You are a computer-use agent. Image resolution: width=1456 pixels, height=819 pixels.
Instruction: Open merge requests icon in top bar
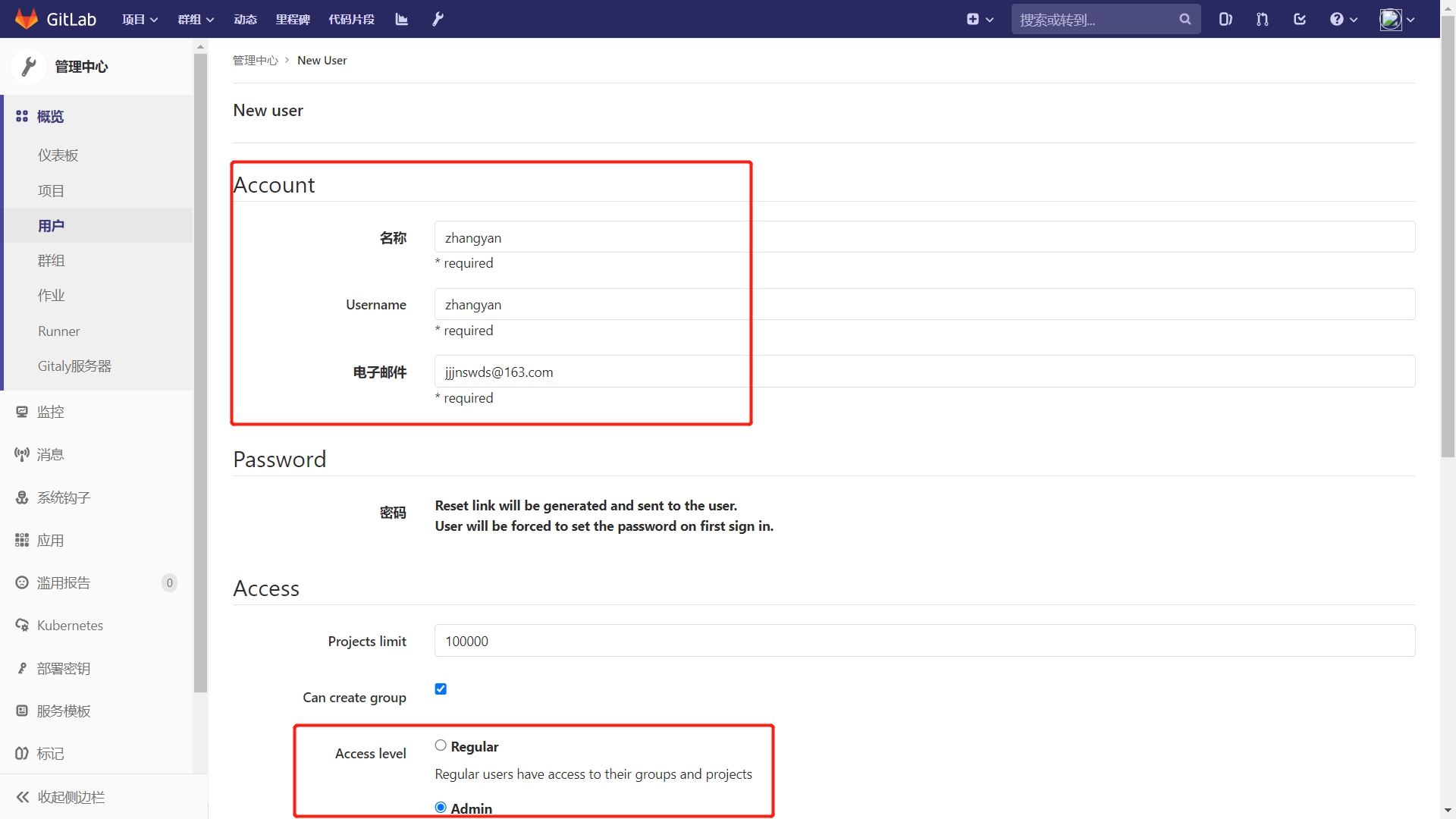click(x=1262, y=19)
